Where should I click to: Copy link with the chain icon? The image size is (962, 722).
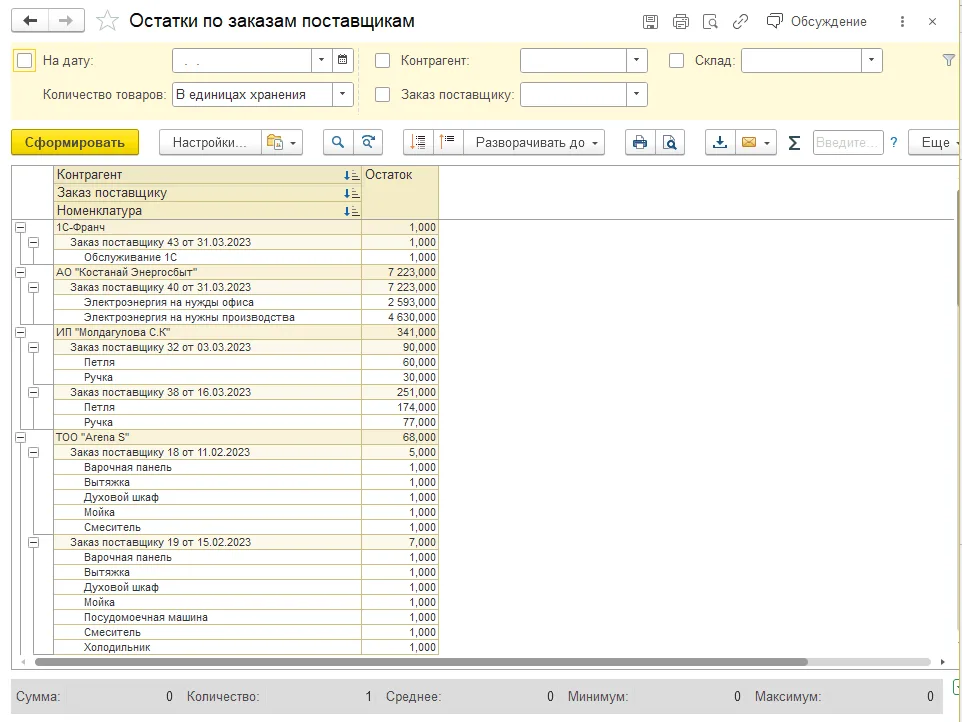(741, 22)
